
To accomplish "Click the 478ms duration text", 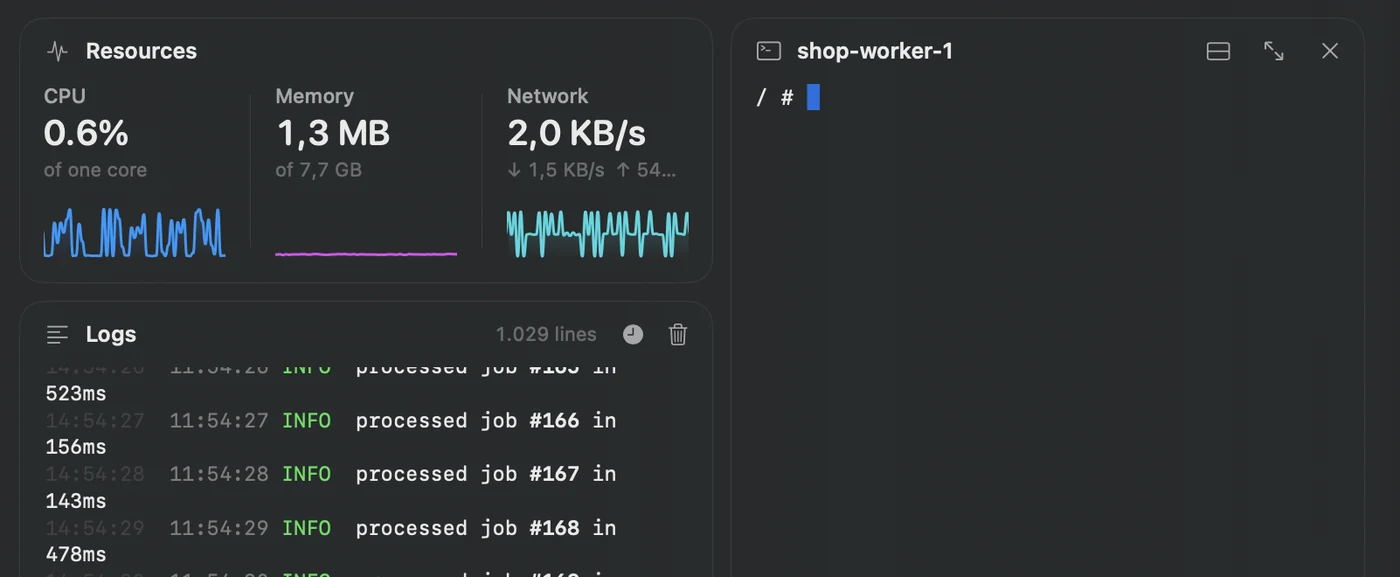I will point(76,555).
